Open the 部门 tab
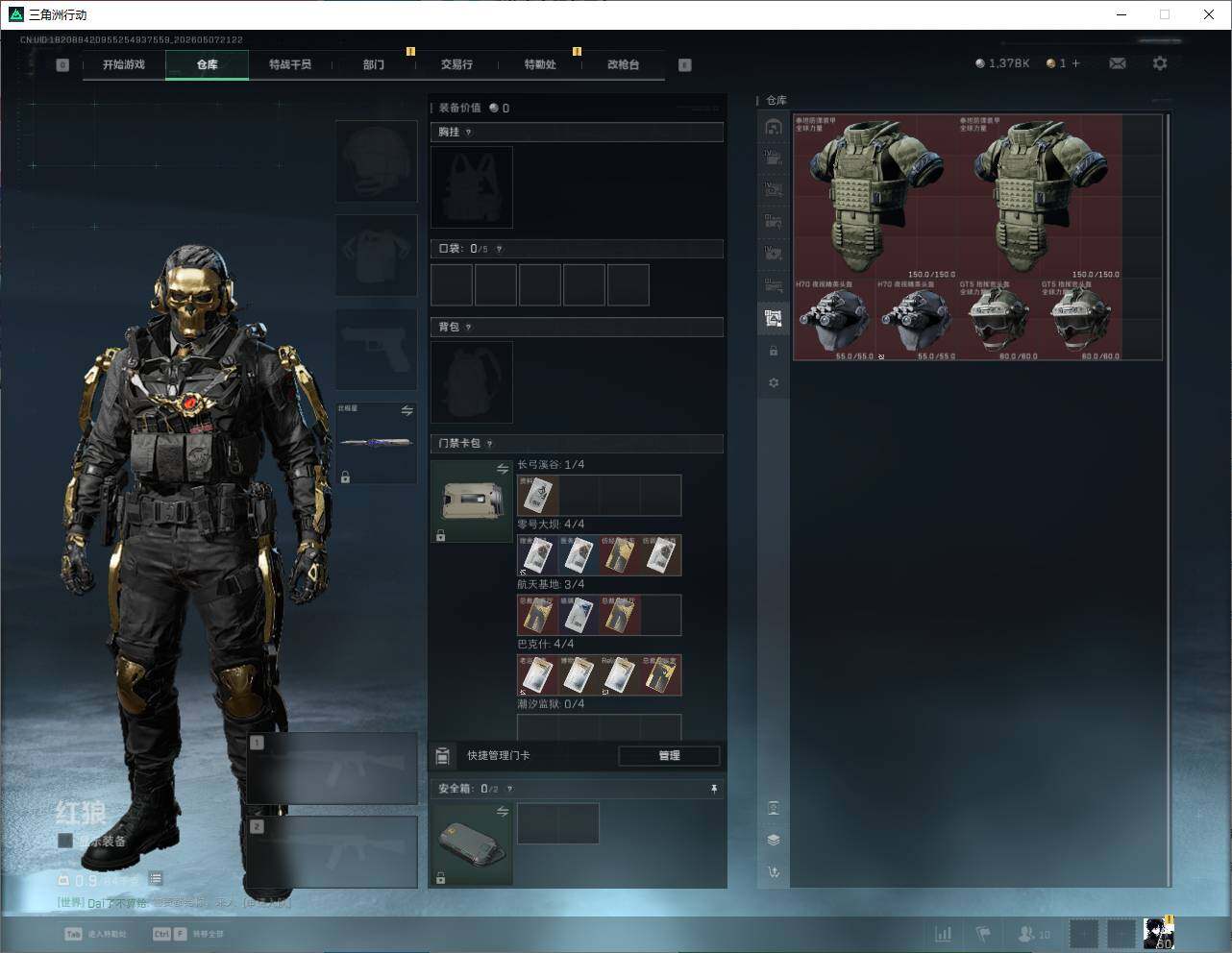This screenshot has height=953, width=1232. (x=374, y=64)
